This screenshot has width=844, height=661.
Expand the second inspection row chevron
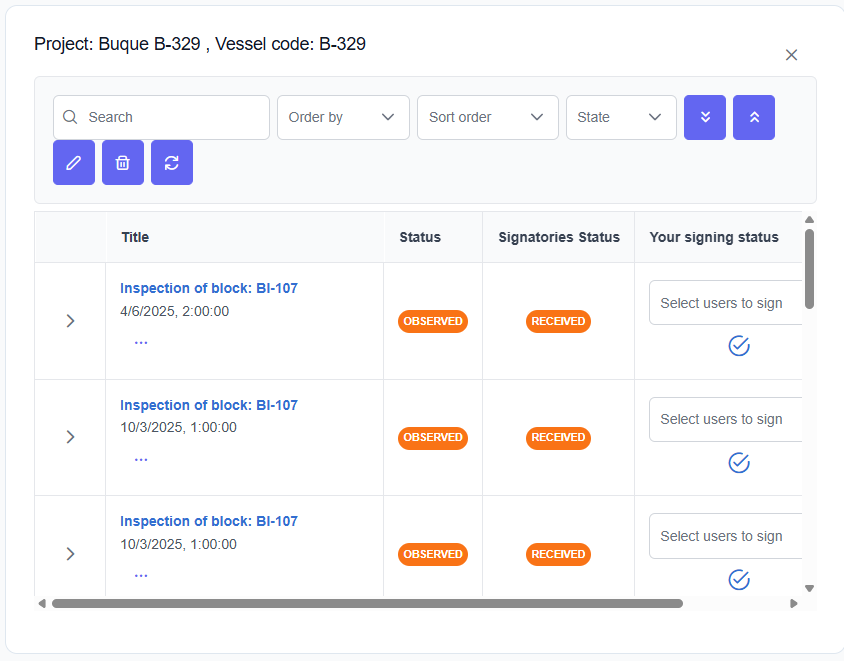70,437
